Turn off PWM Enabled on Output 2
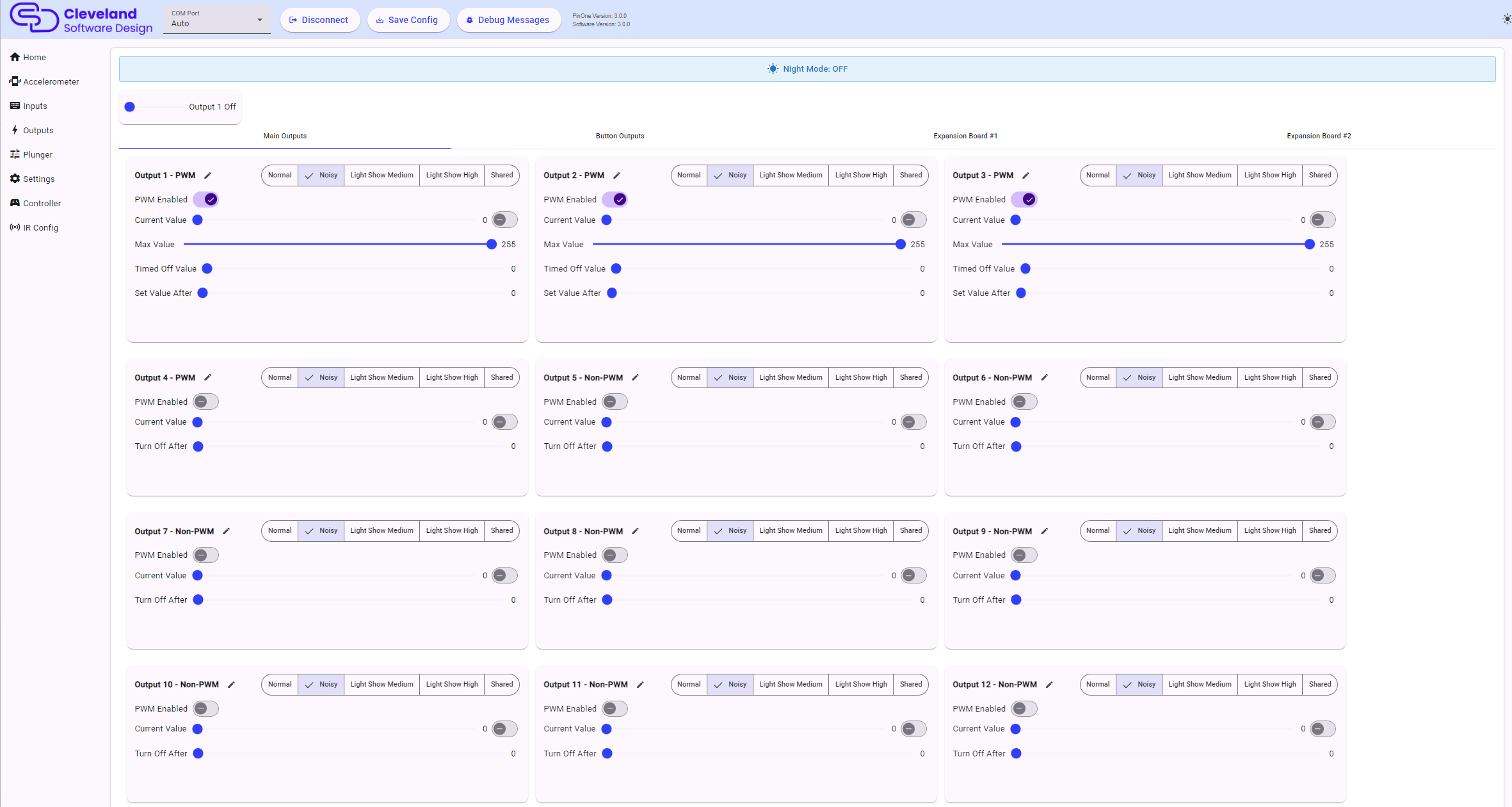Viewport: 1512px width, 807px height. [615, 199]
